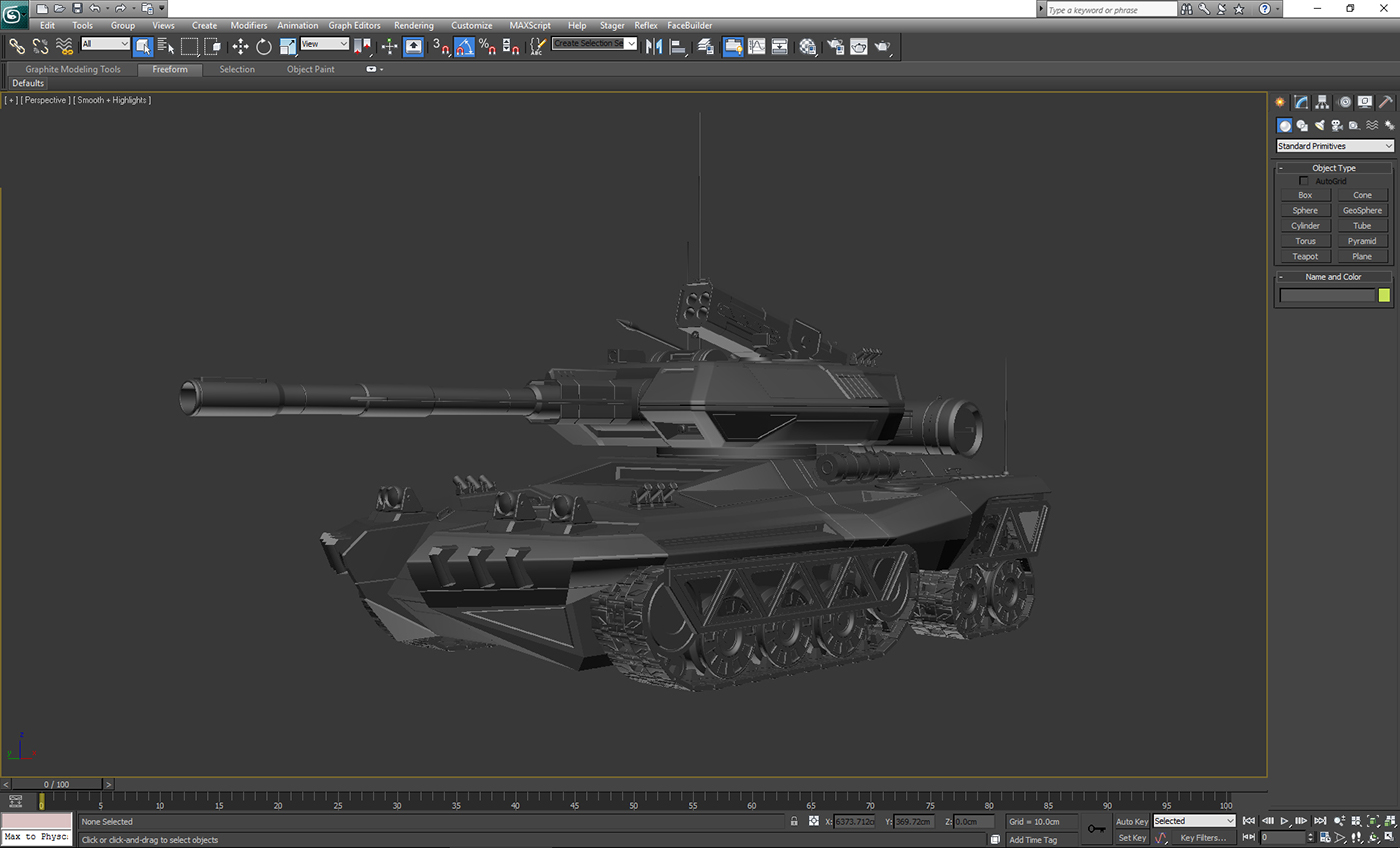Open the selection filter All dropdown
Viewport: 1400px width, 848px height.
pos(105,45)
